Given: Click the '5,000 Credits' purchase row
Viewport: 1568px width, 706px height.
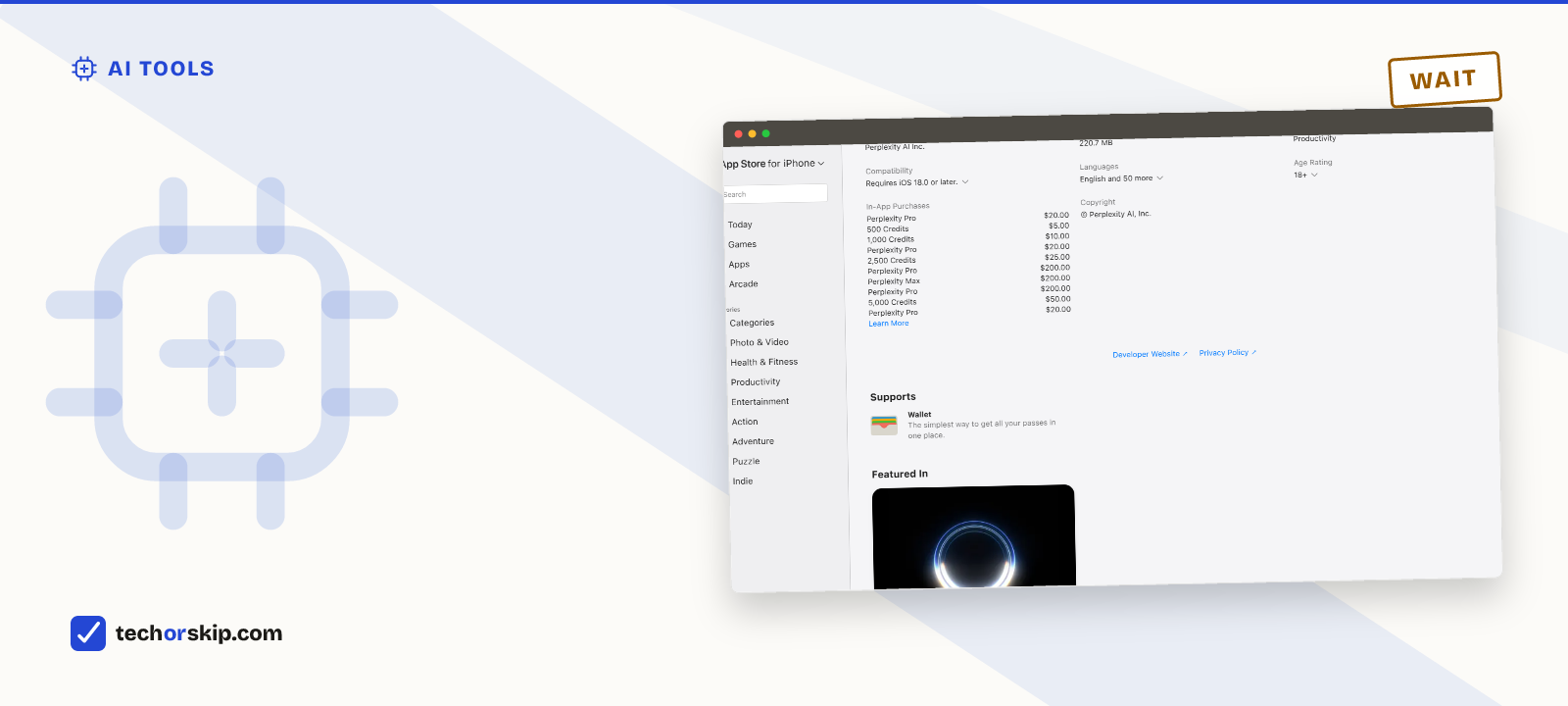Looking at the screenshot, I should [969, 302].
